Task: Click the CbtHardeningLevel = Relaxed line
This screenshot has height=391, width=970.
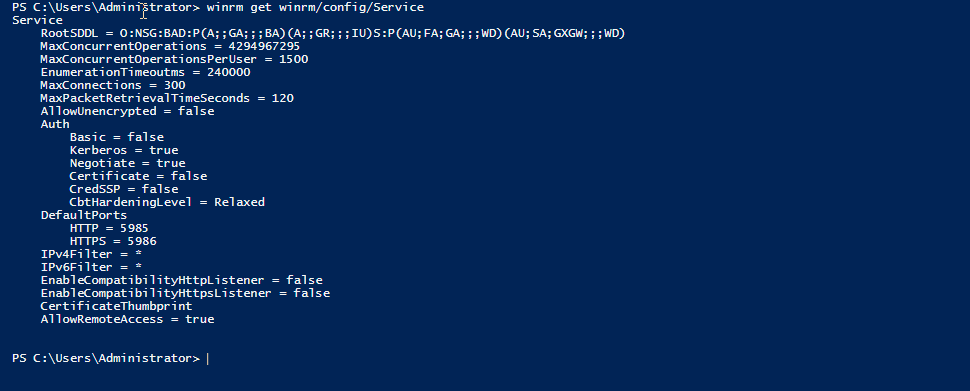Action: [167, 202]
